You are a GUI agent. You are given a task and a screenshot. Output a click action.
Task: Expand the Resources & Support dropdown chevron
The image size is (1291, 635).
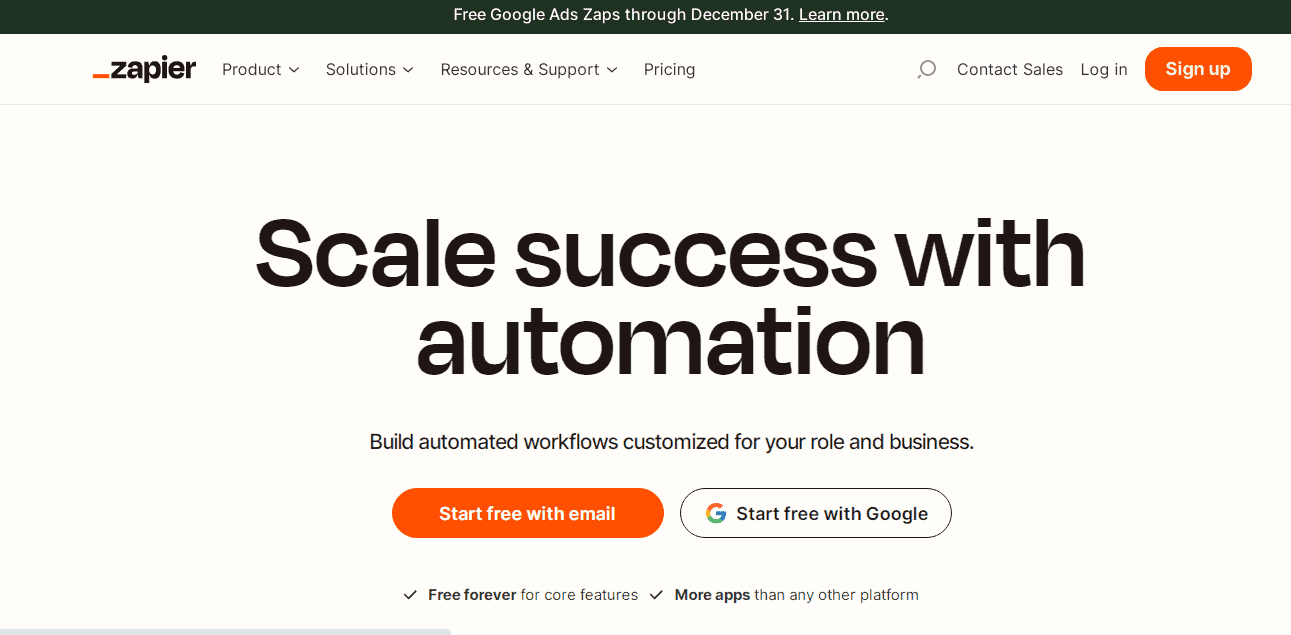(x=612, y=70)
